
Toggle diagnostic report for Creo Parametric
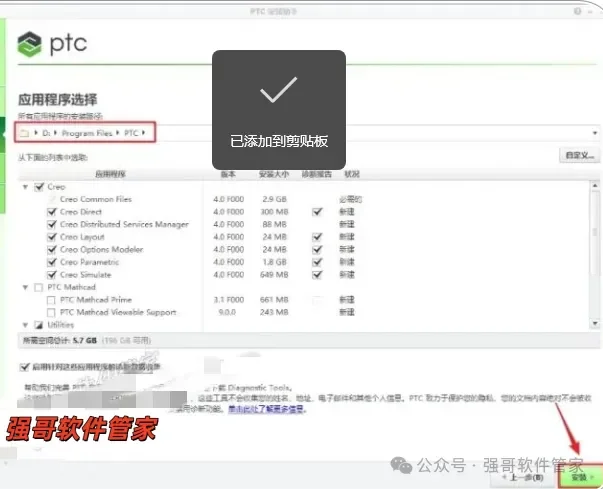click(x=317, y=262)
